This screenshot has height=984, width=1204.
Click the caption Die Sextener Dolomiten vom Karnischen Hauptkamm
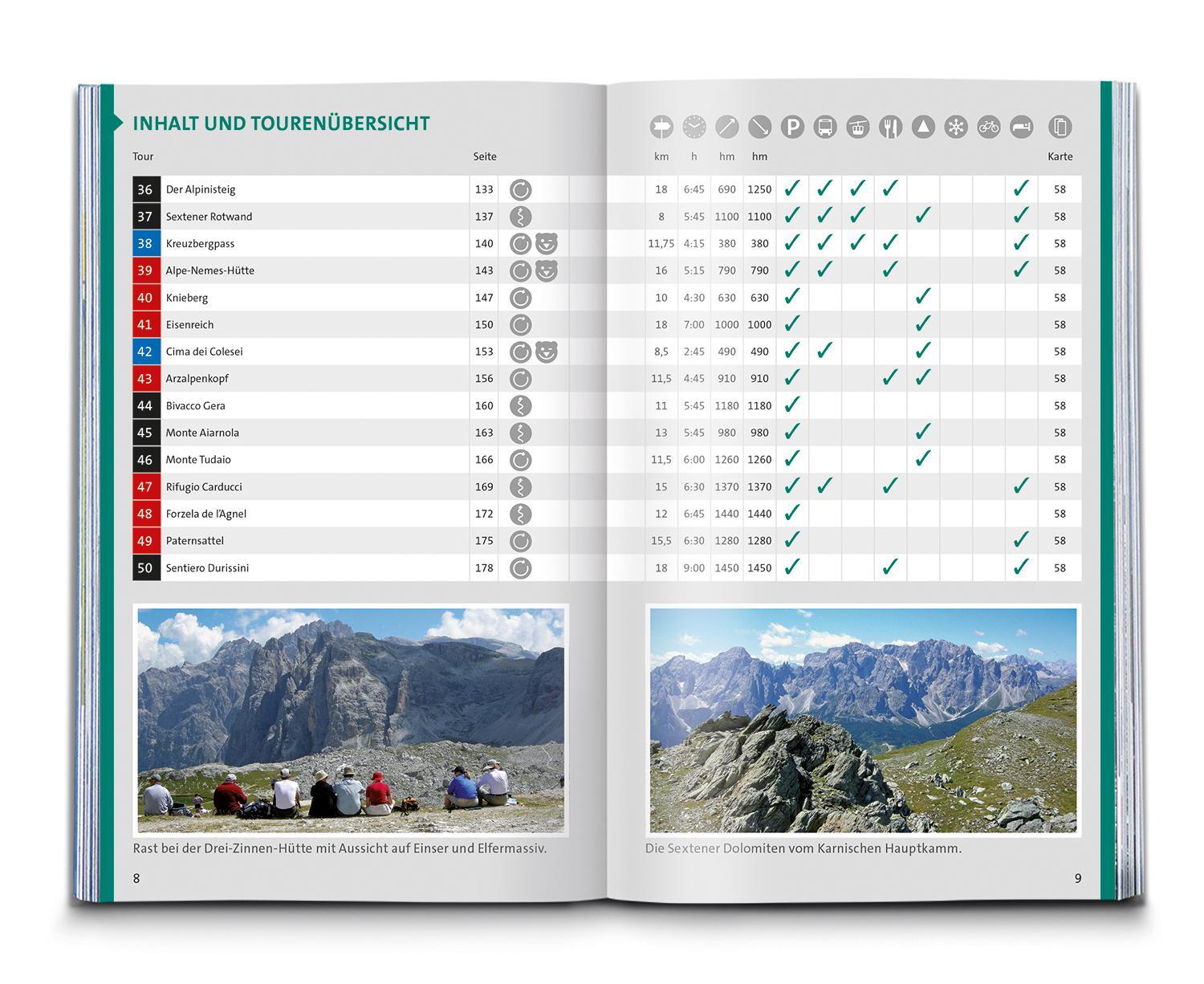803,848
